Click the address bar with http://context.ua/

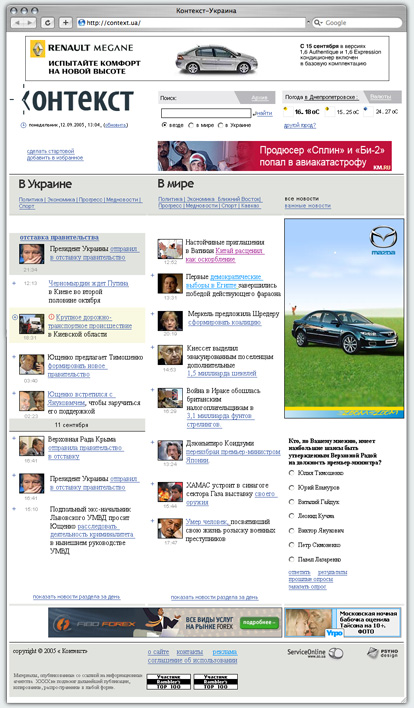click(x=191, y=23)
